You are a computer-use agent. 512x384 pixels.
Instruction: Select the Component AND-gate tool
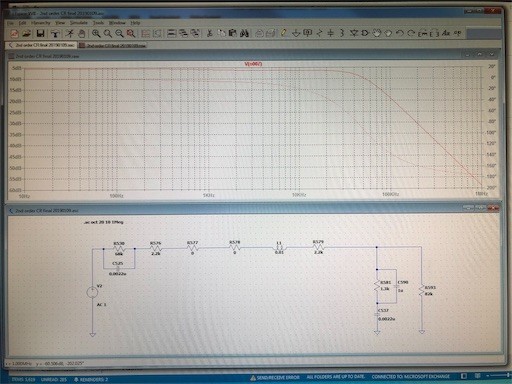pyautogui.click(x=365, y=33)
